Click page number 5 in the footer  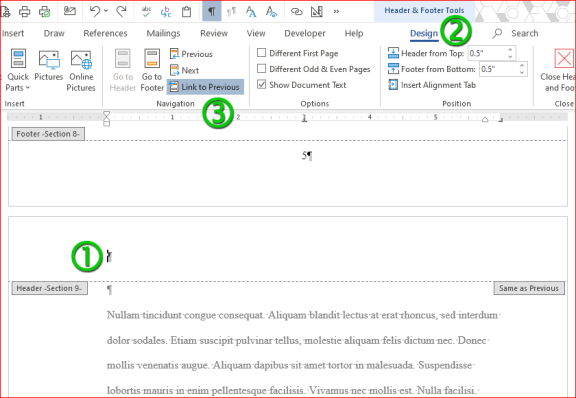[x=304, y=155]
